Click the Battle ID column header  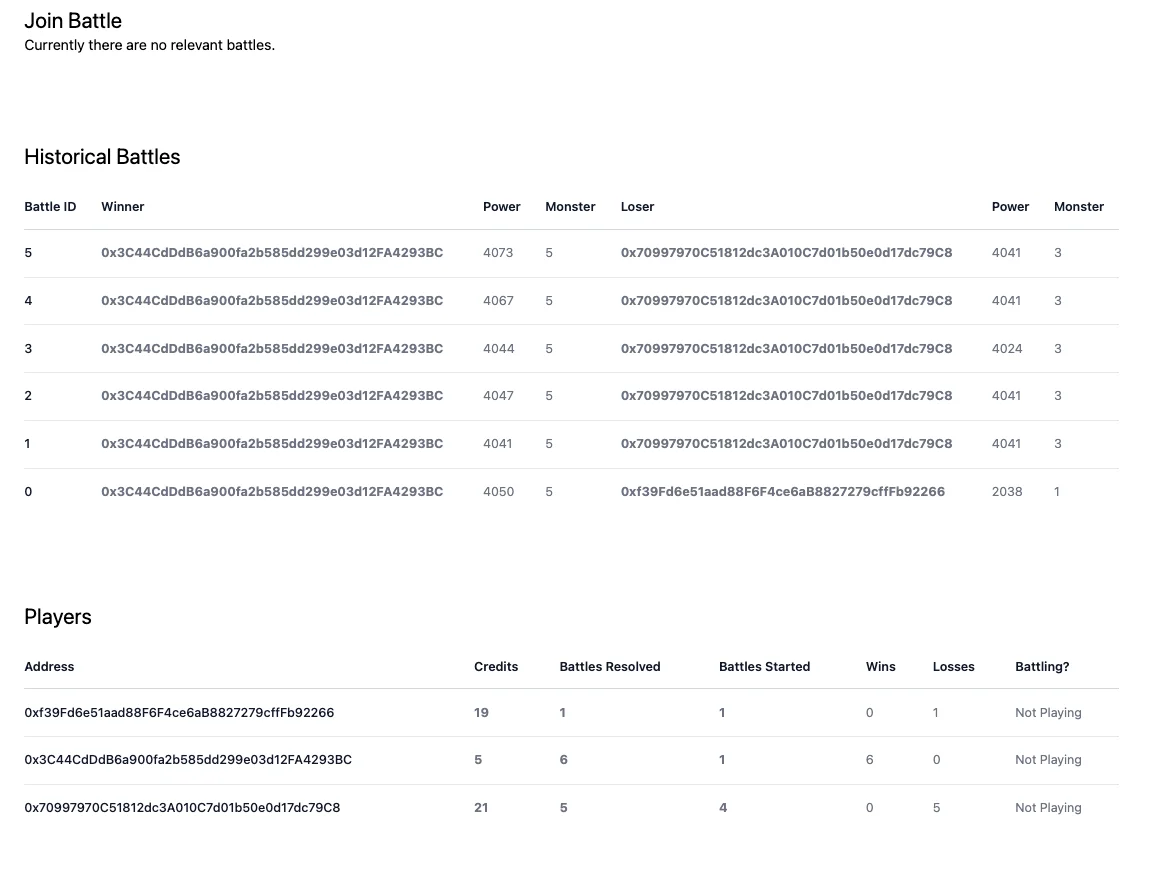point(50,207)
